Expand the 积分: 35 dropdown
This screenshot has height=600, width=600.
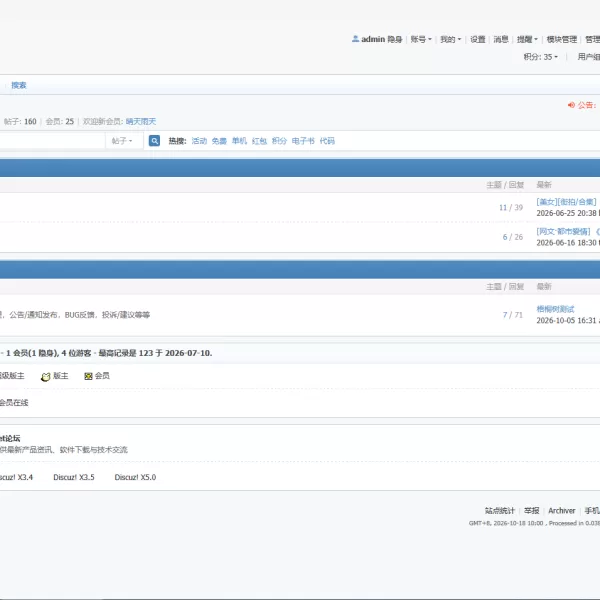540,57
